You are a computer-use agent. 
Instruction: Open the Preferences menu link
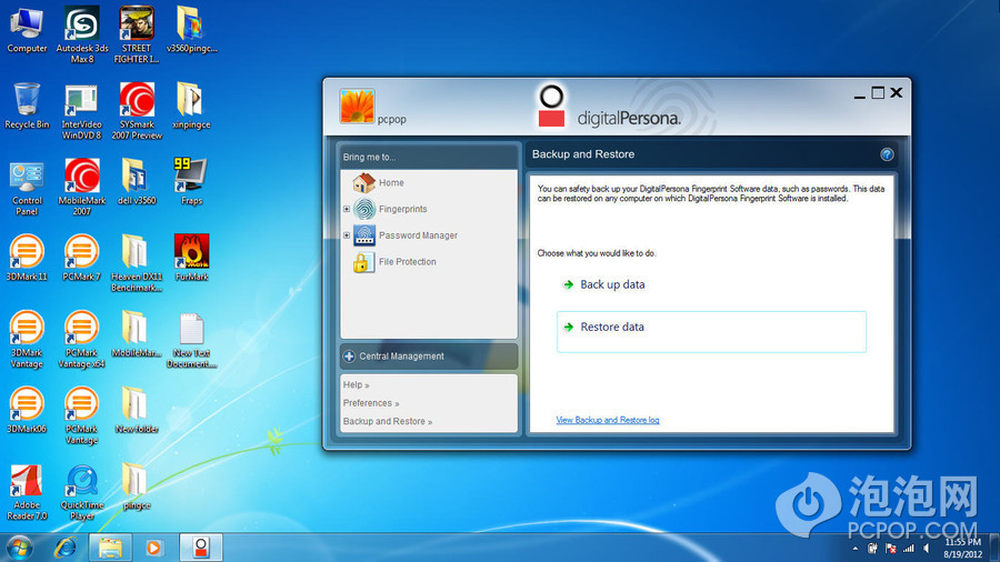[x=371, y=403]
